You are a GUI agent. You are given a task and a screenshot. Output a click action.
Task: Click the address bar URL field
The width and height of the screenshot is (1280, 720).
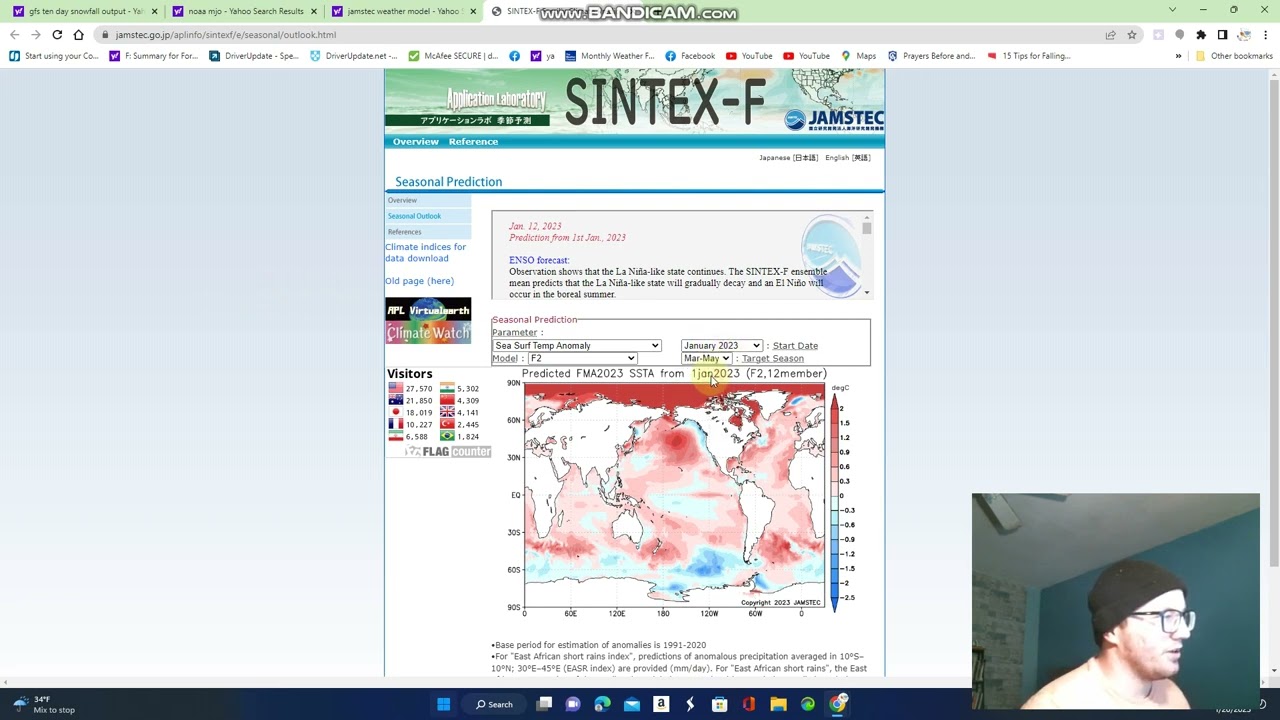(600, 35)
